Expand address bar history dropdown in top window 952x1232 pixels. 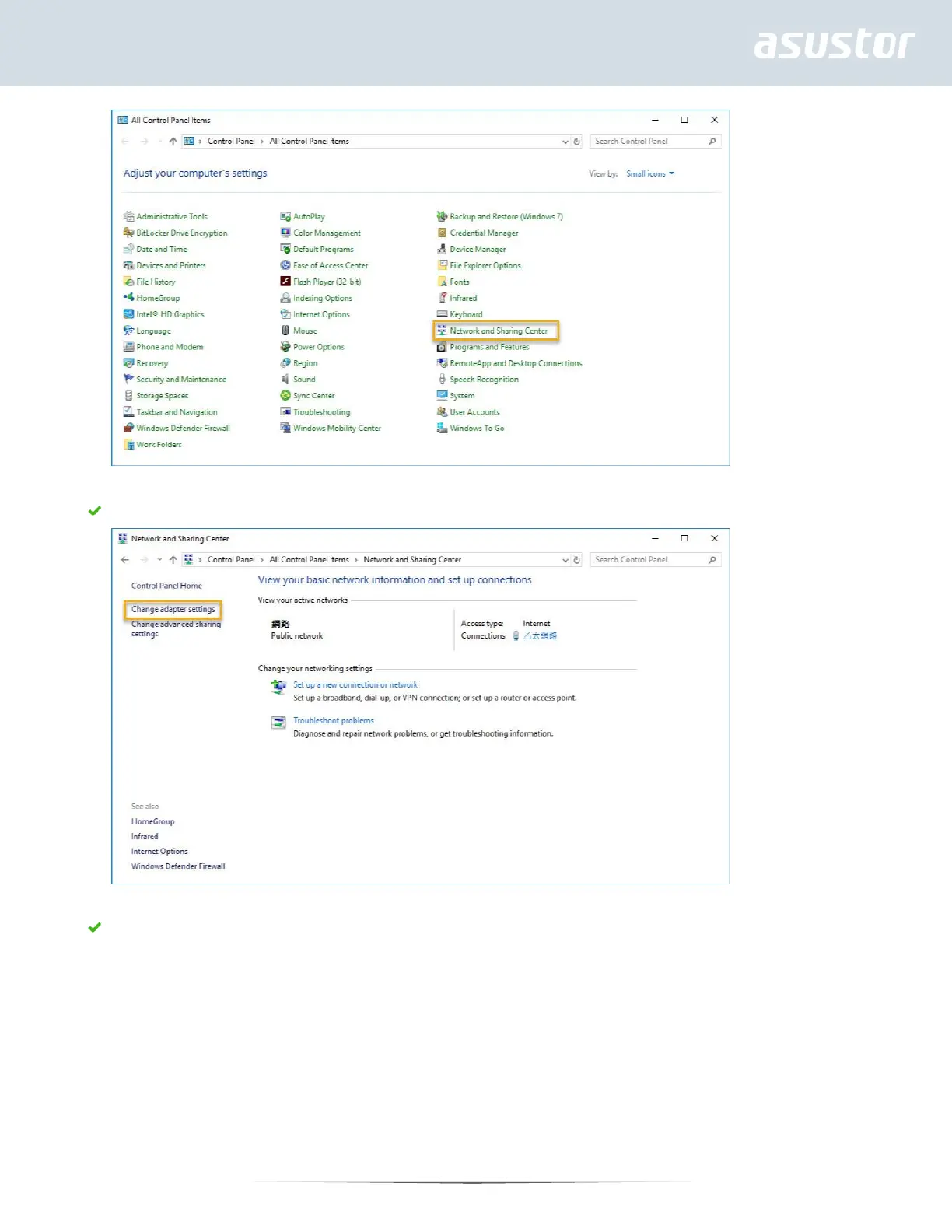(565, 142)
